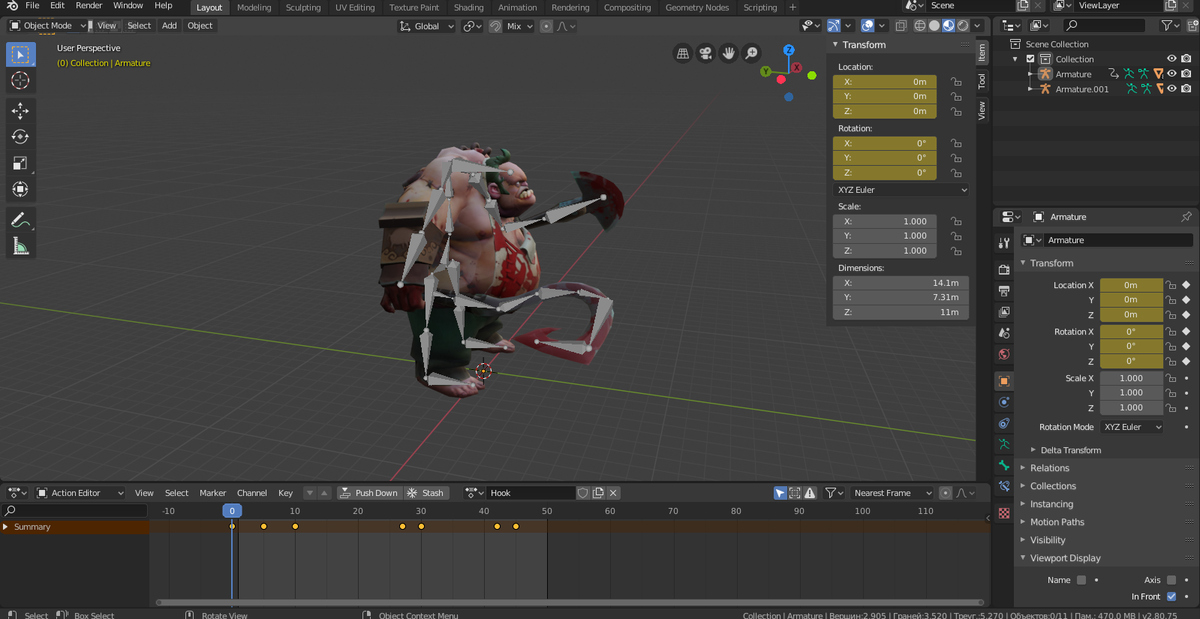Hide the Armature.001 object in outliner
This screenshot has width=1200, height=619.
[1172, 89]
